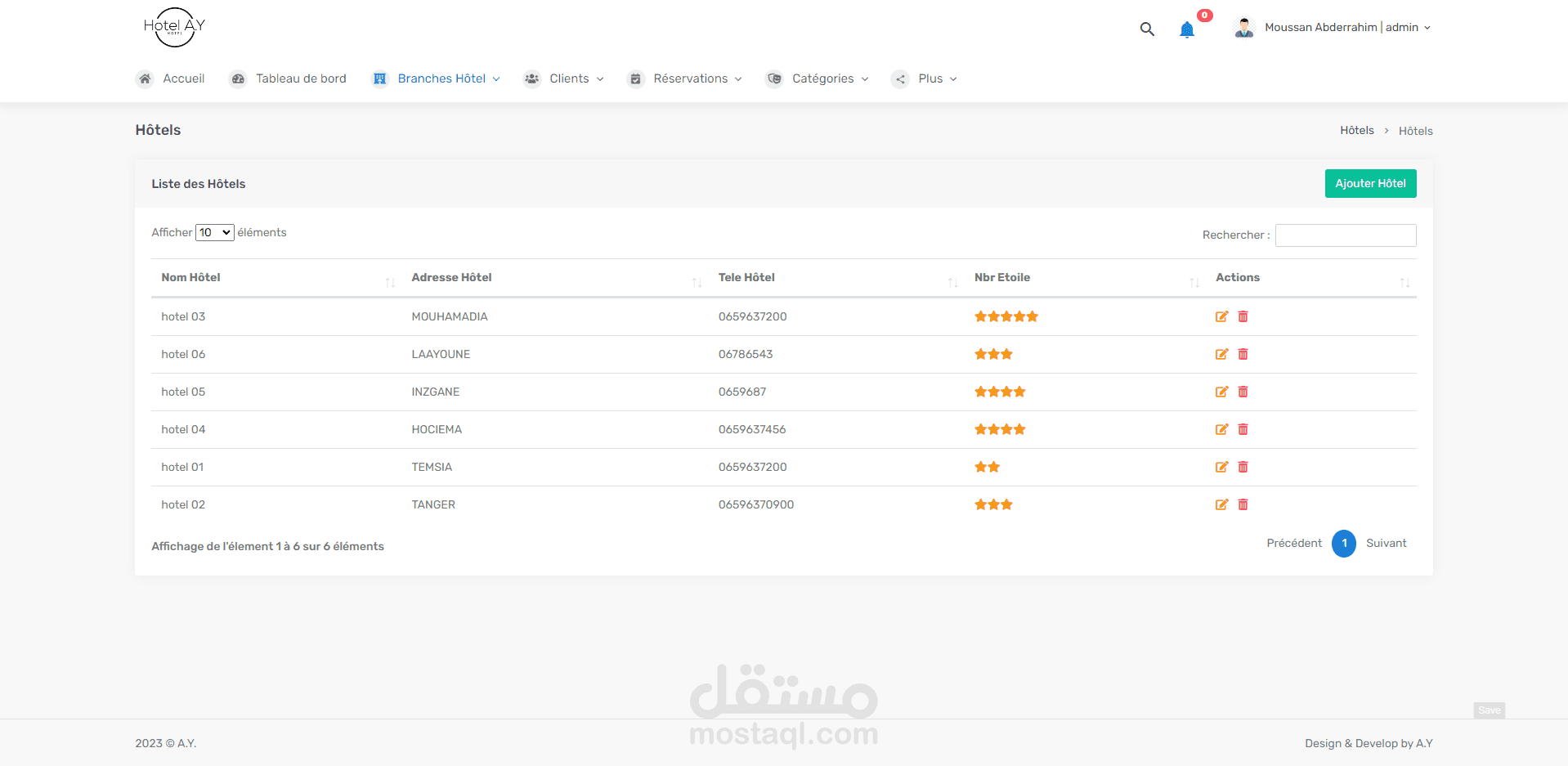
Task: Delete hotel 05 with the trash icon
Action: tap(1243, 392)
